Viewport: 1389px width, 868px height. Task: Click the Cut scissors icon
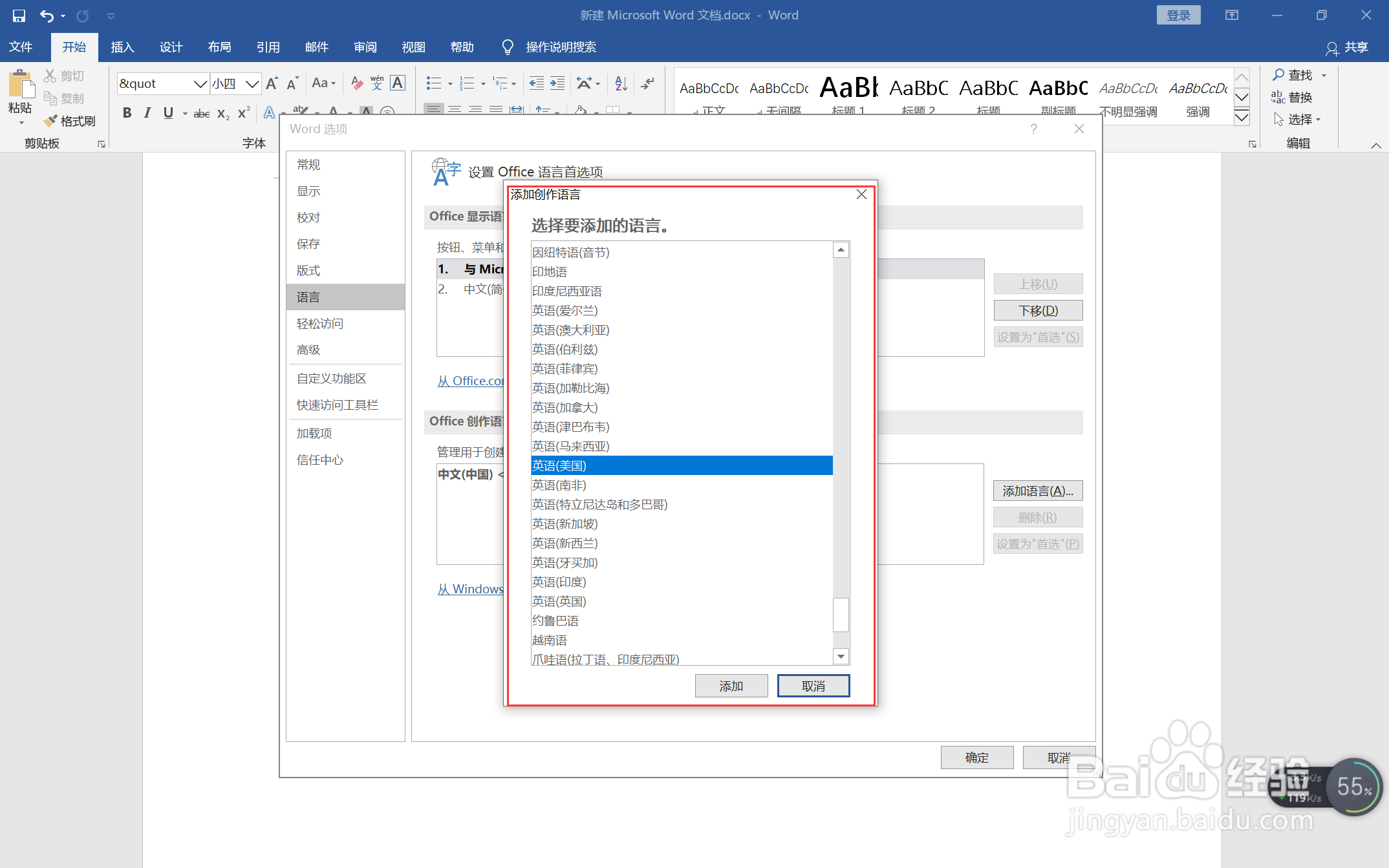(50, 76)
